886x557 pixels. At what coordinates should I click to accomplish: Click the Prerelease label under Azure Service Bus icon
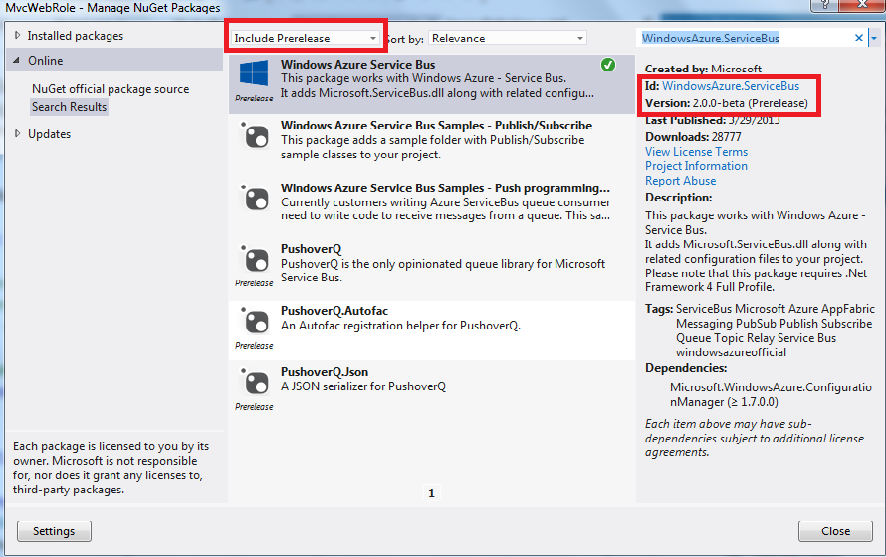click(x=254, y=98)
